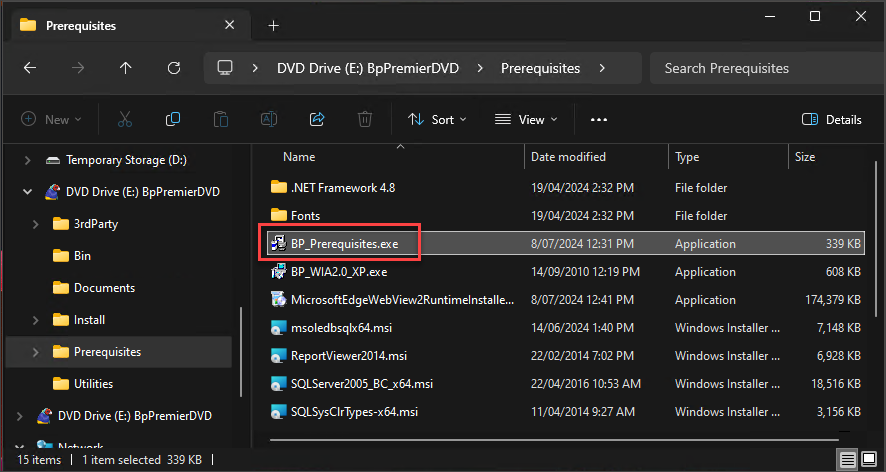Screen dimensions: 886x472
Task: Select the Bin folder in tree
Action: (x=82, y=256)
